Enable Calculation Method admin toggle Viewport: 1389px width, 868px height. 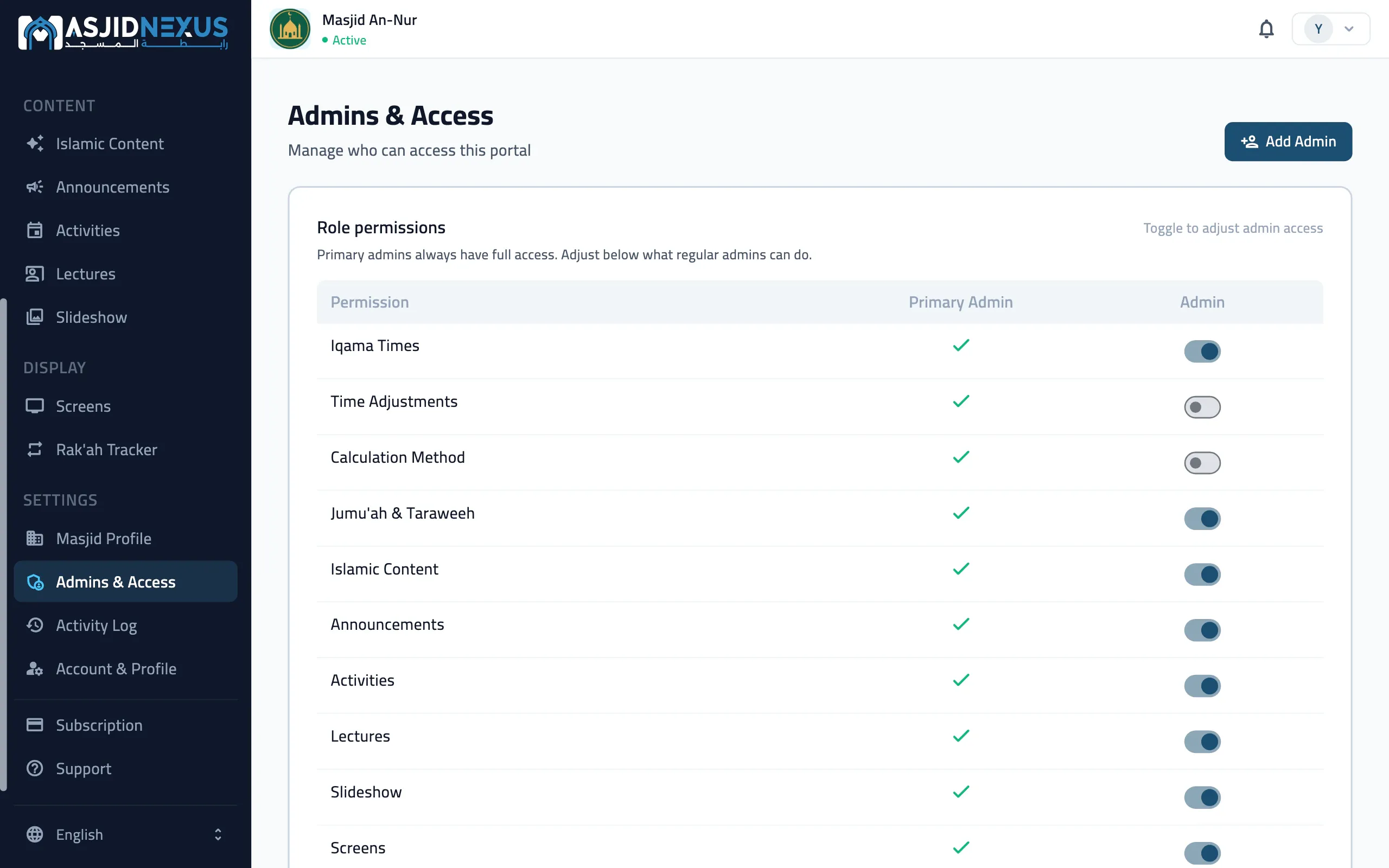(1202, 463)
